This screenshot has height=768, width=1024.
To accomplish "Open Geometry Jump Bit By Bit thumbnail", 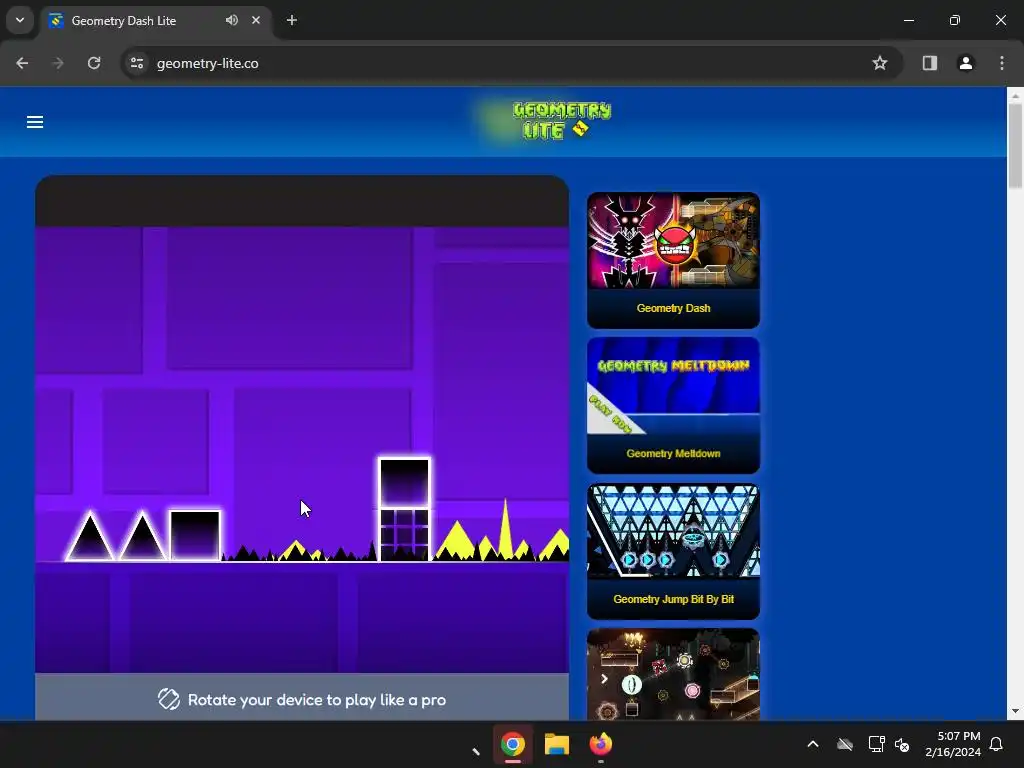I will [673, 531].
